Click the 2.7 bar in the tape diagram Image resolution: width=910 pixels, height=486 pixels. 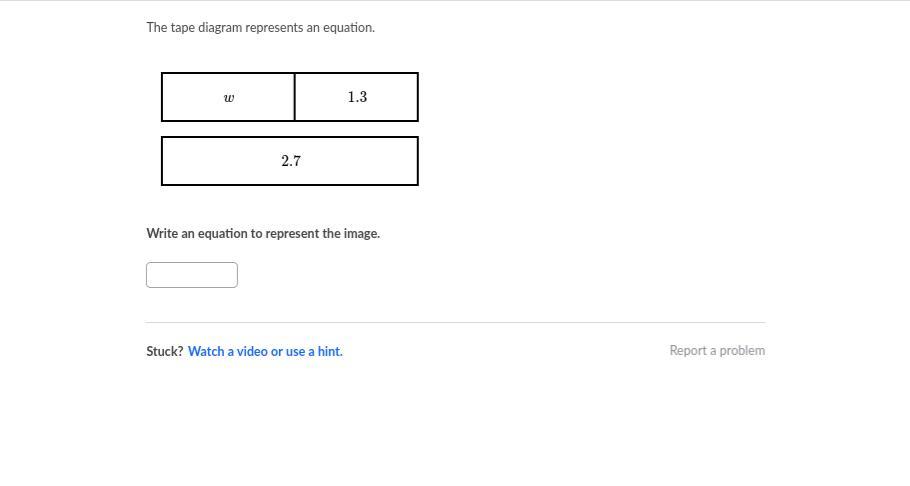290,161
